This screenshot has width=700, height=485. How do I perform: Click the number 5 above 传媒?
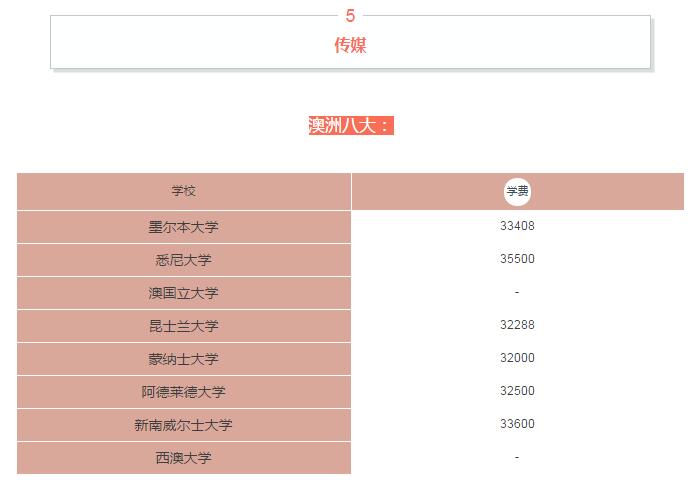(x=350, y=15)
